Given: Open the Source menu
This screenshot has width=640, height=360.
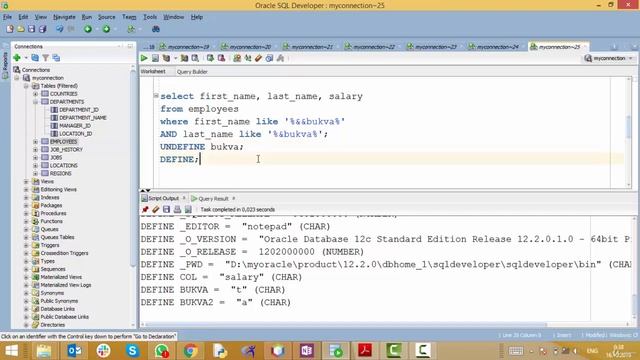Looking at the screenshot, I should click(x=107, y=17).
